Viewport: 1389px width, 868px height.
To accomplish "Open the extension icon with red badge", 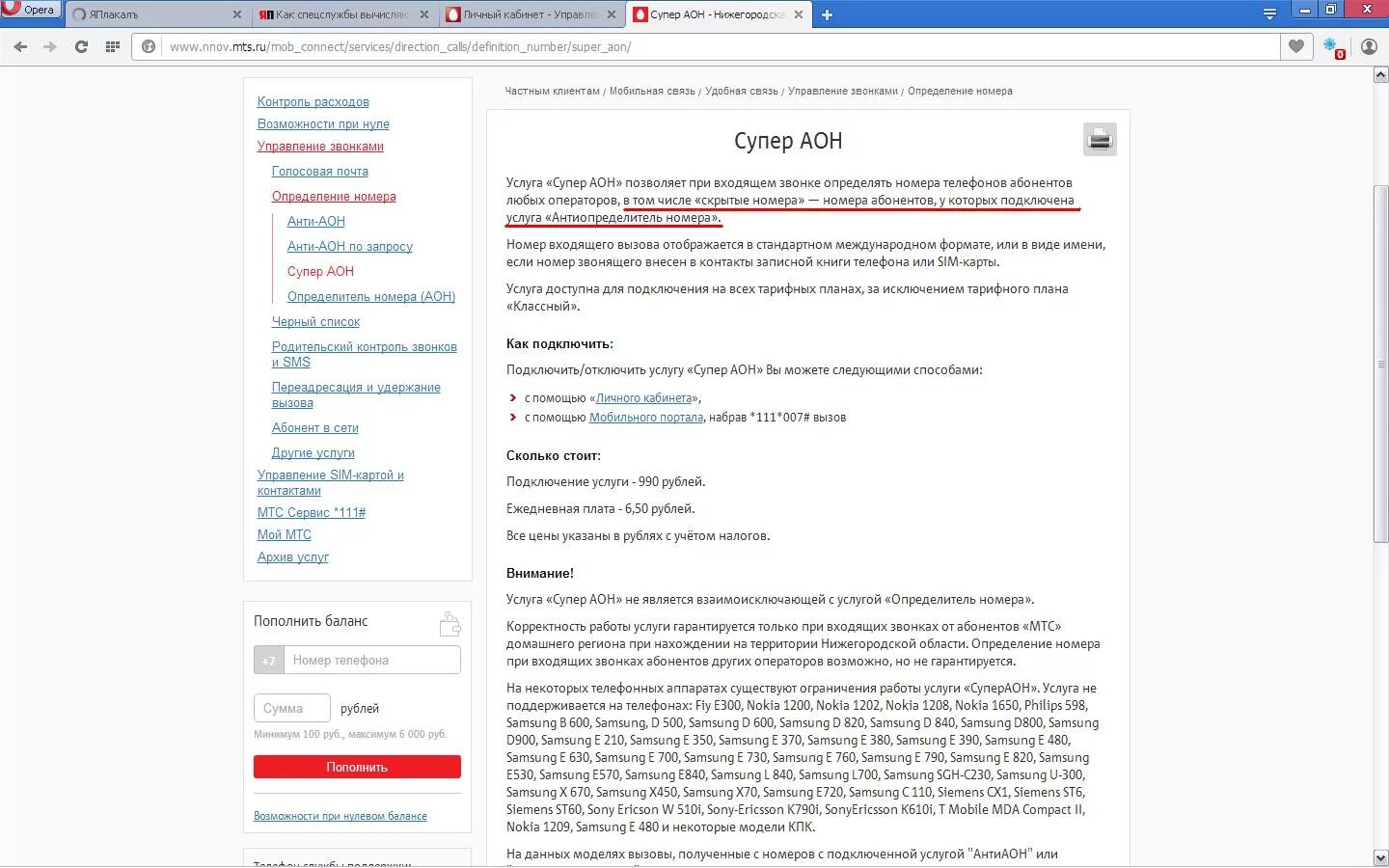I will pyautogui.click(x=1332, y=47).
